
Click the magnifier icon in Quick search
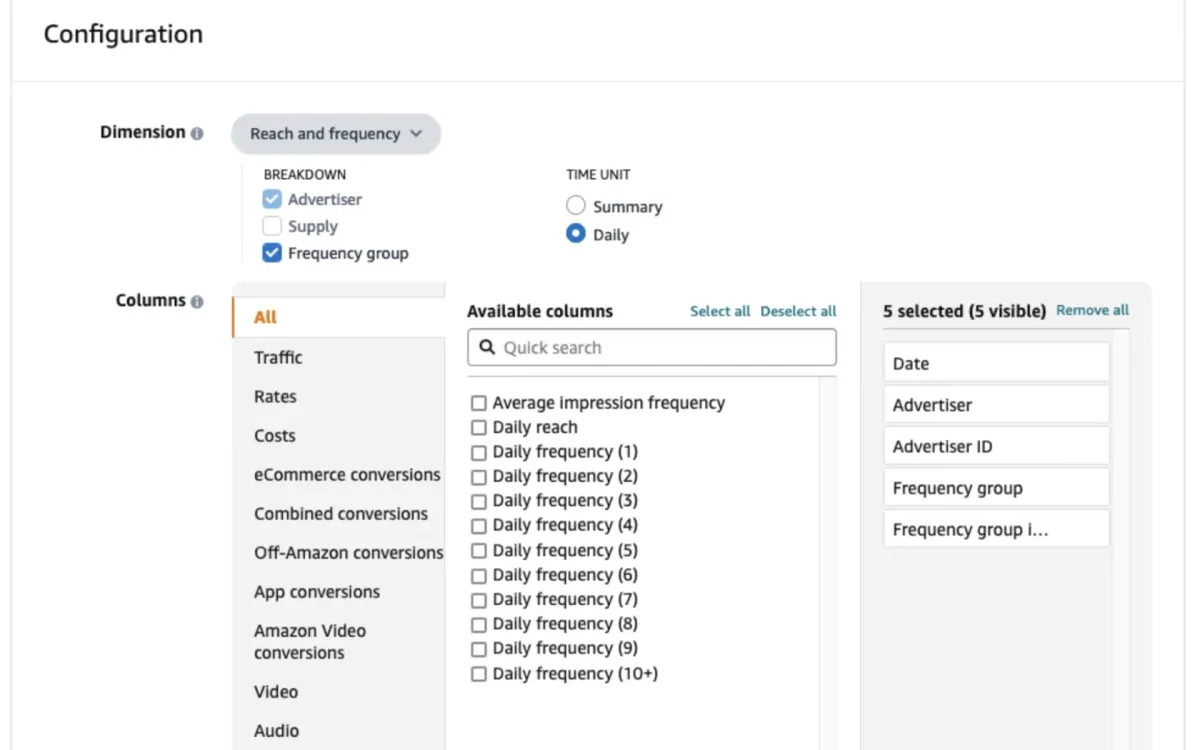[x=486, y=347]
